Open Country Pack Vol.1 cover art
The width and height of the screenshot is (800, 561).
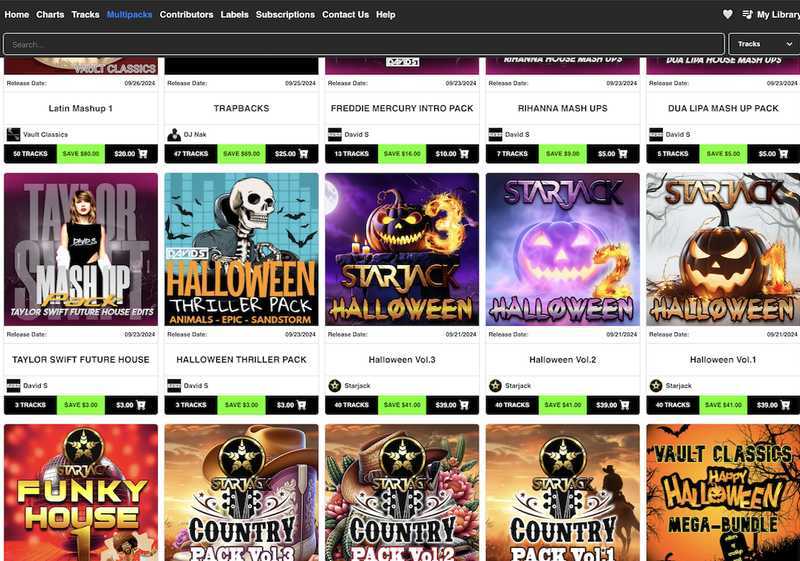click(563, 493)
